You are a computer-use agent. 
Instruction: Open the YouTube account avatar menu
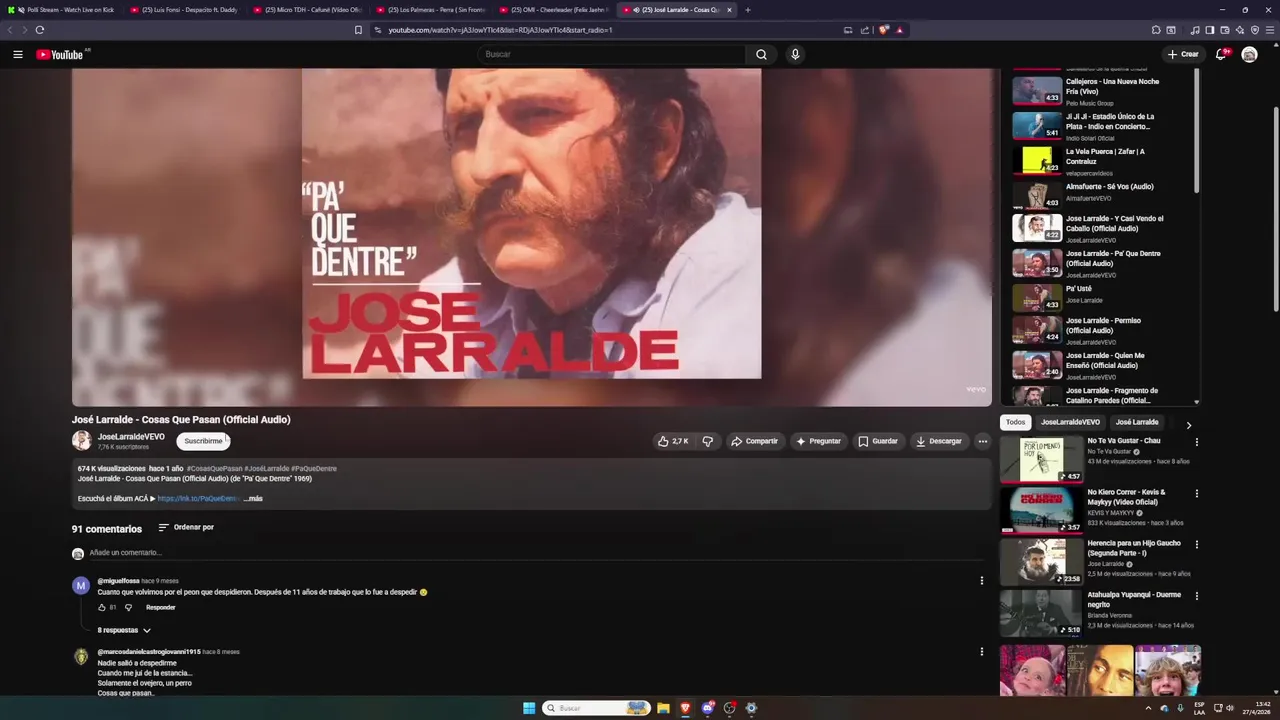point(1249,54)
